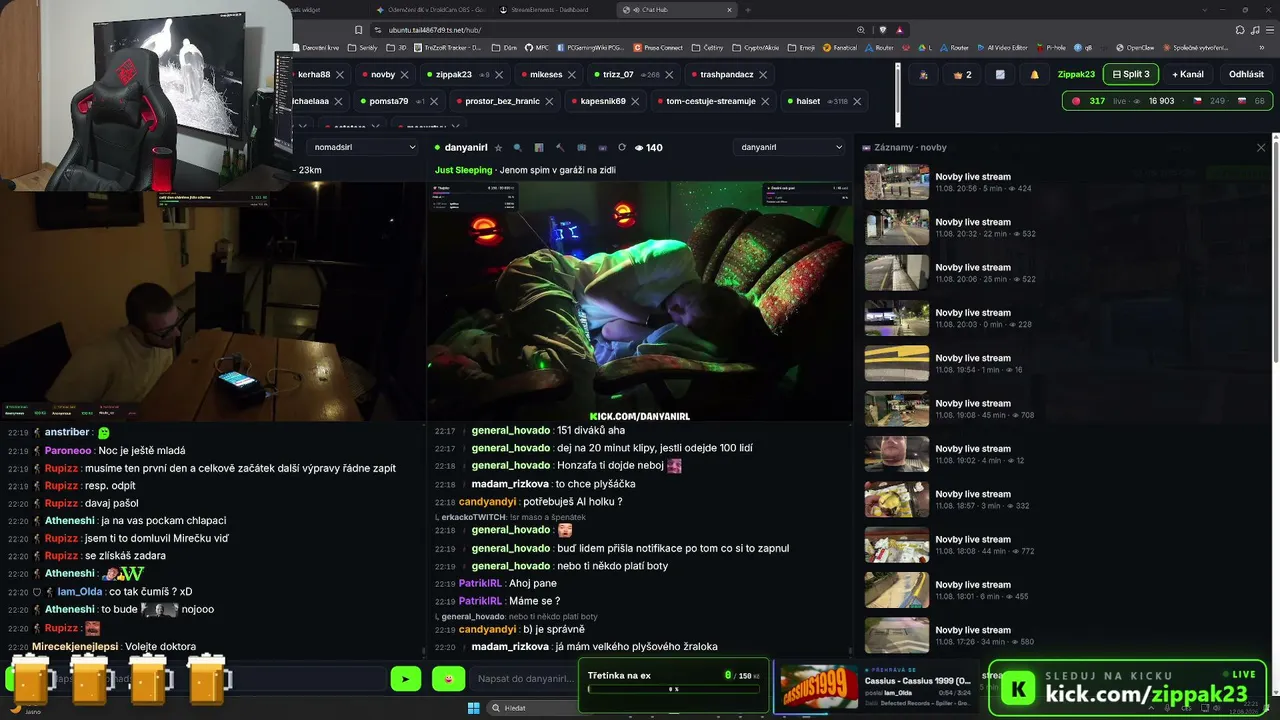Click the crown counter showing 2

[963, 75]
